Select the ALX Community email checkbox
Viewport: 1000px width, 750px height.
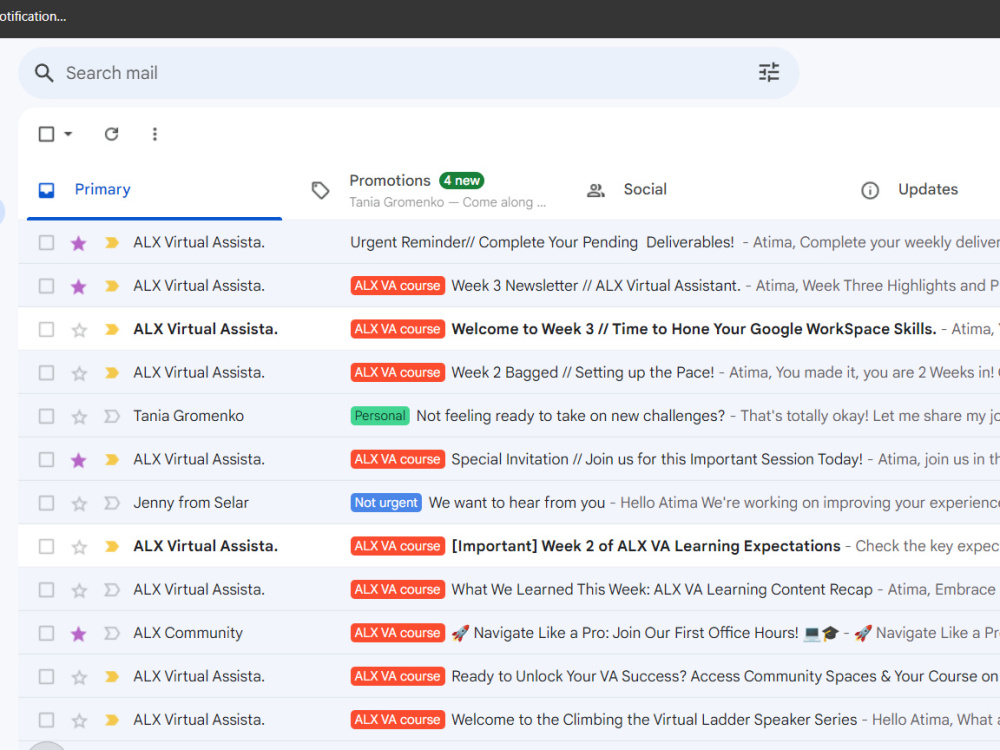pyautogui.click(x=46, y=633)
